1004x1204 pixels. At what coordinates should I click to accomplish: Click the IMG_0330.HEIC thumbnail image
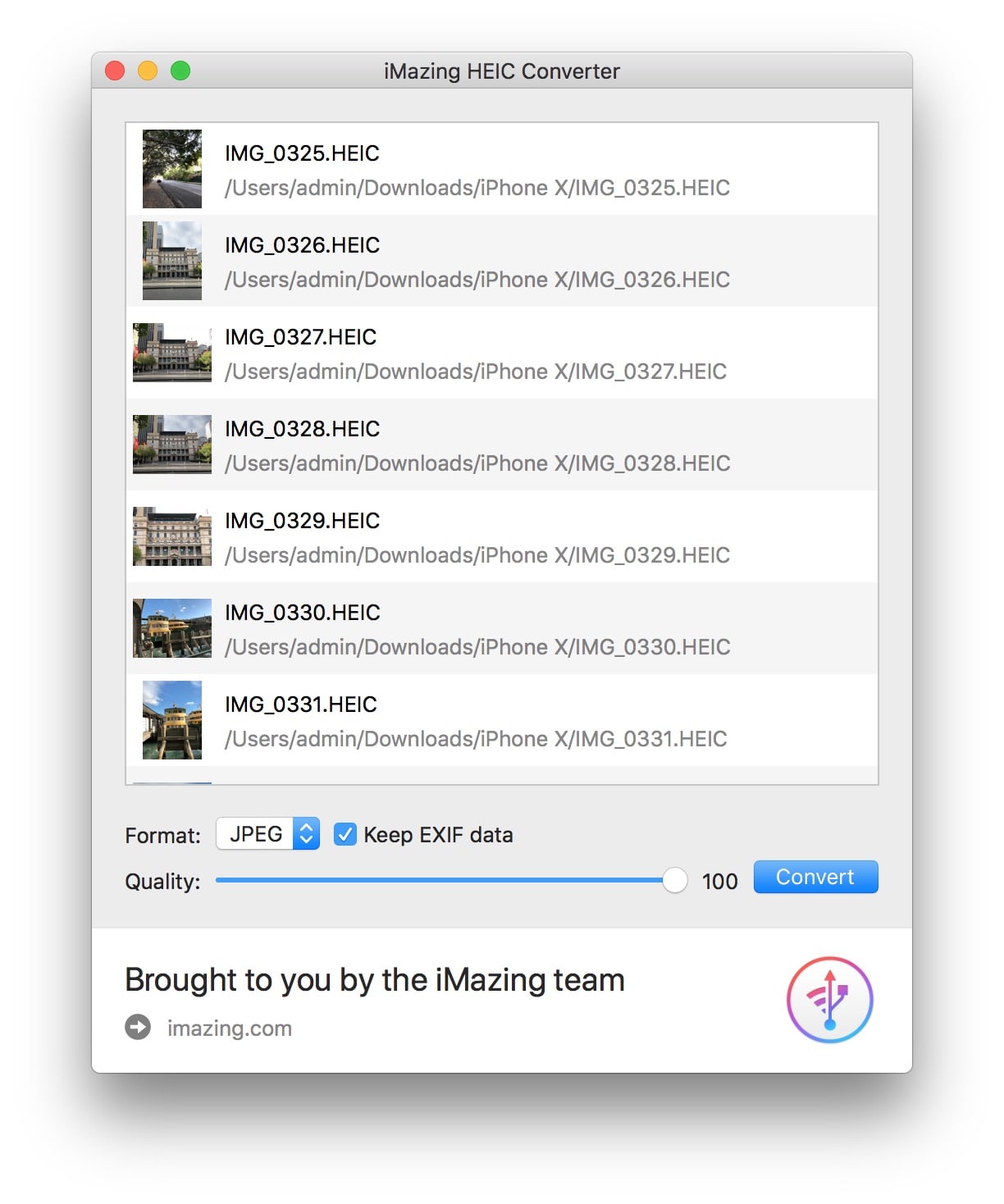pos(171,627)
